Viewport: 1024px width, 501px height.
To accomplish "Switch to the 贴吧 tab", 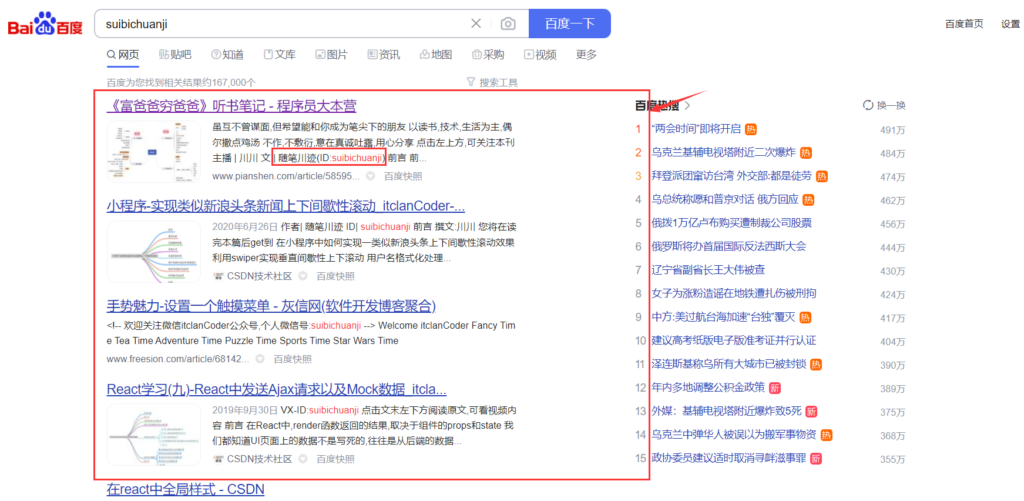I will tap(175, 55).
